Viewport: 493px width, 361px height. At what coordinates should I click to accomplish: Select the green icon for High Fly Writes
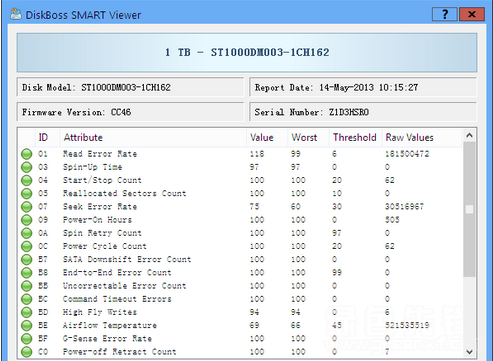coord(27,312)
